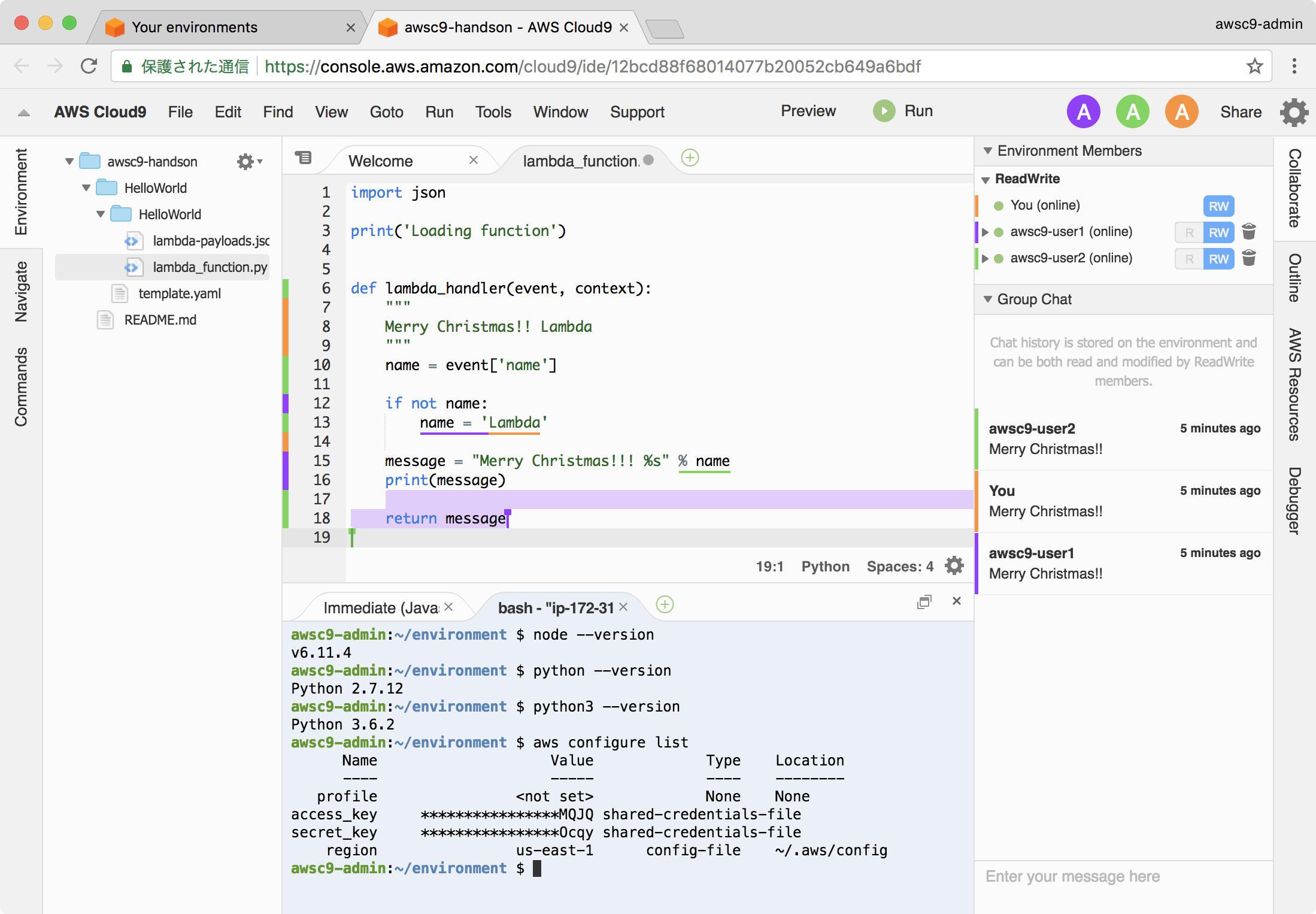Collapse the ReadWrite group
The image size is (1316, 914).
click(x=986, y=180)
